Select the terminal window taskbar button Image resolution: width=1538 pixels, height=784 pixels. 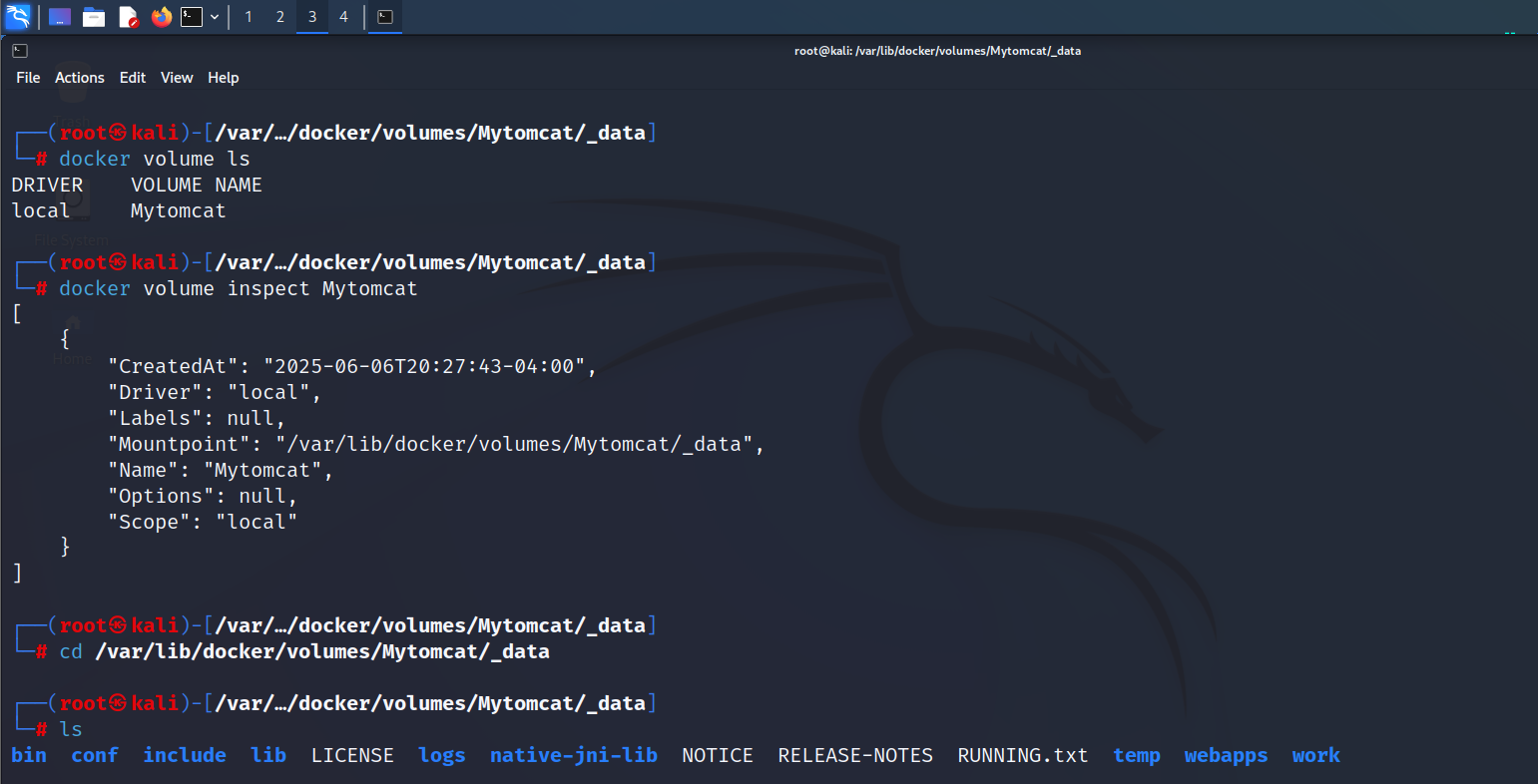tap(385, 17)
